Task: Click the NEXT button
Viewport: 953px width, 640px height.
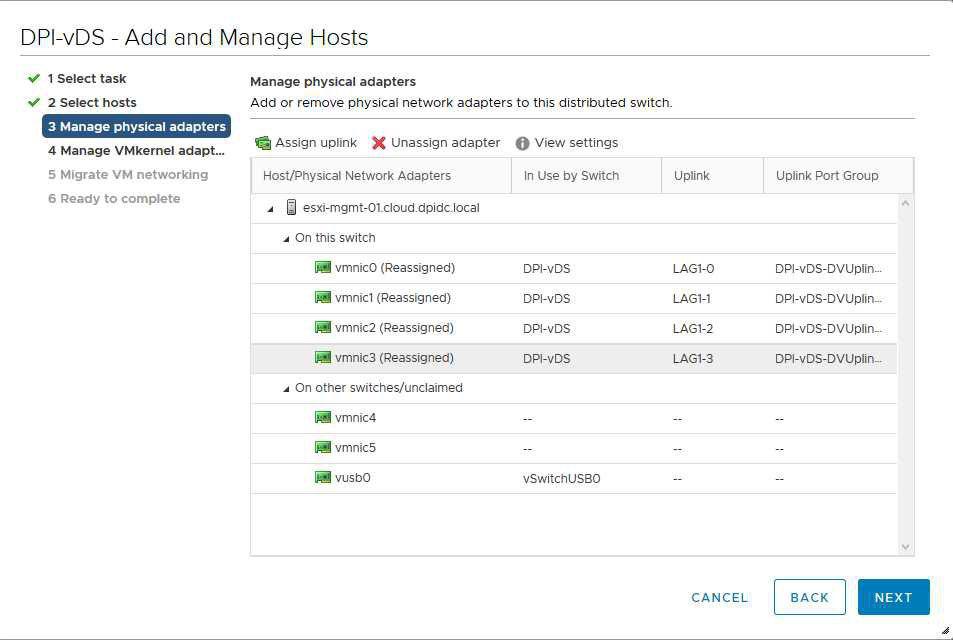Action: click(893, 597)
